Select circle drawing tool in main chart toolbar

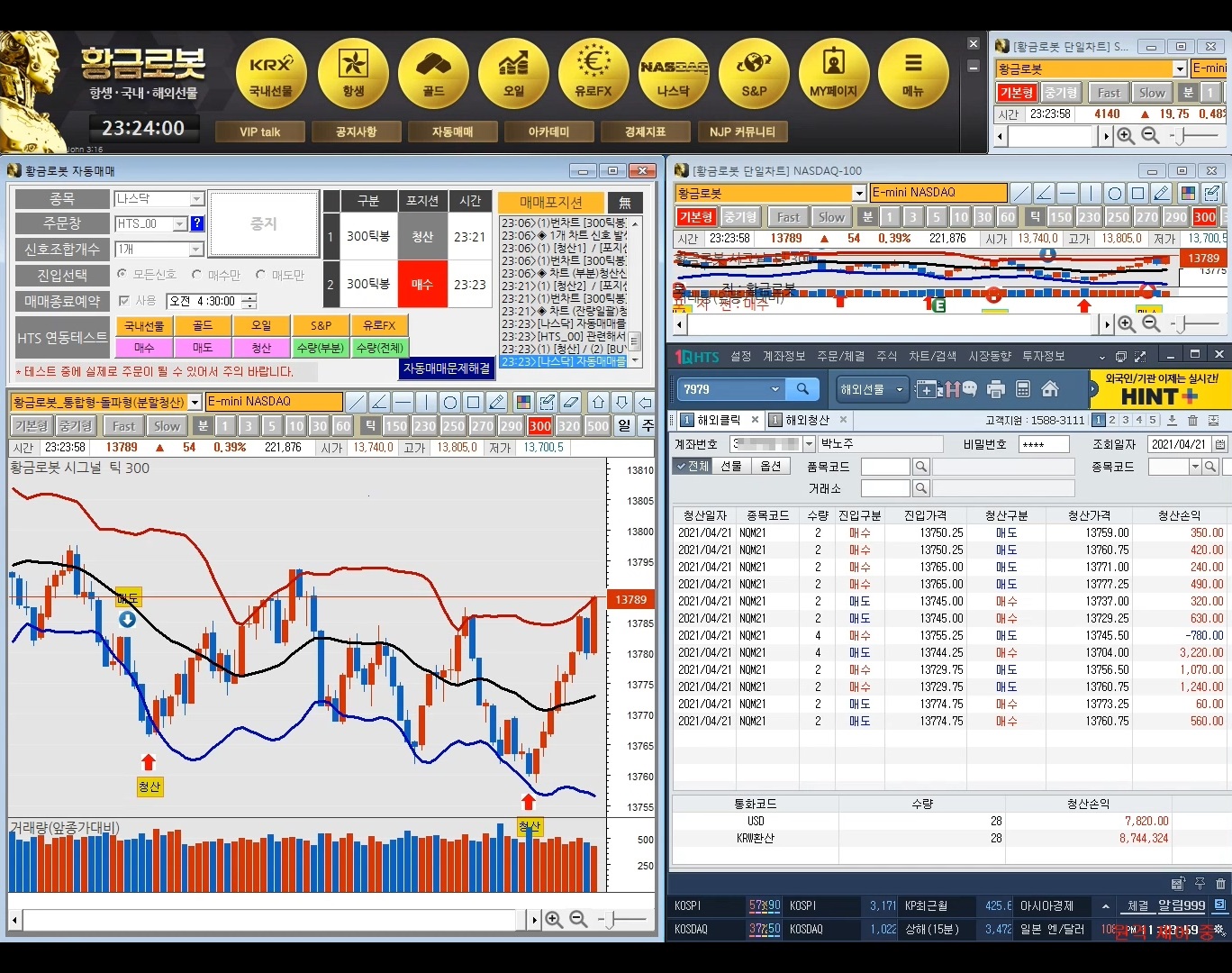click(450, 402)
